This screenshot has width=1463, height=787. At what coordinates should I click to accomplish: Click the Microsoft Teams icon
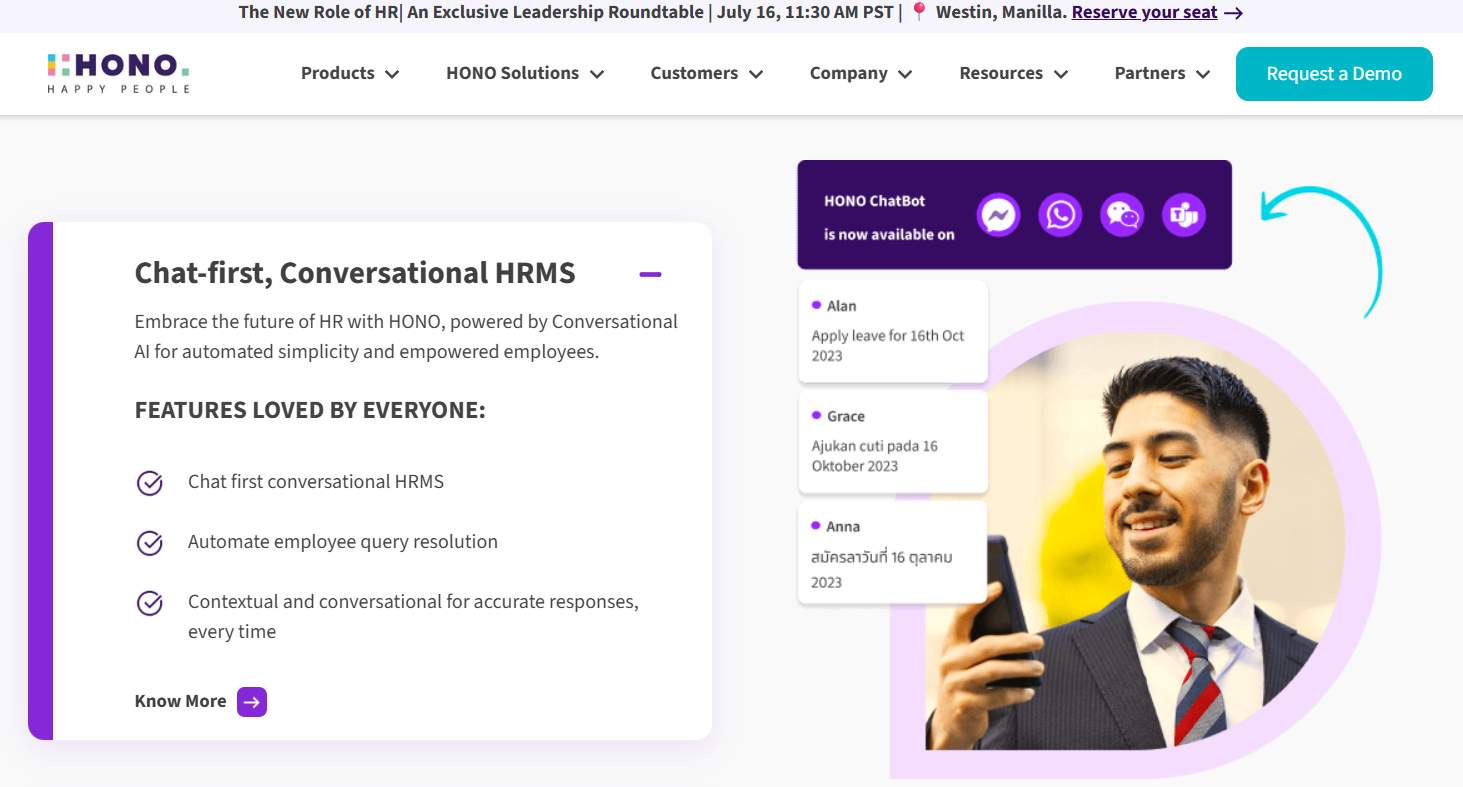tap(1184, 215)
